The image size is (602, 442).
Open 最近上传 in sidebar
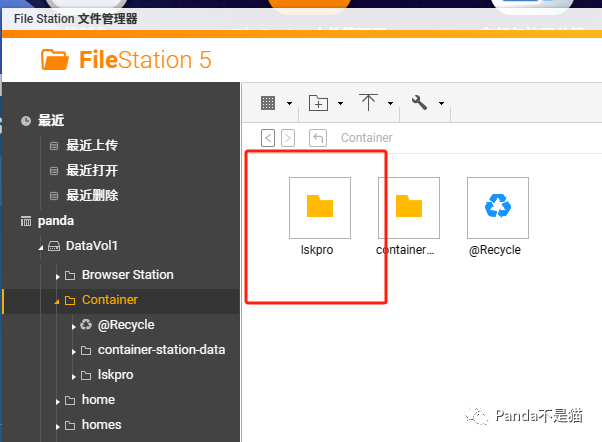pyautogui.click(x=92, y=145)
